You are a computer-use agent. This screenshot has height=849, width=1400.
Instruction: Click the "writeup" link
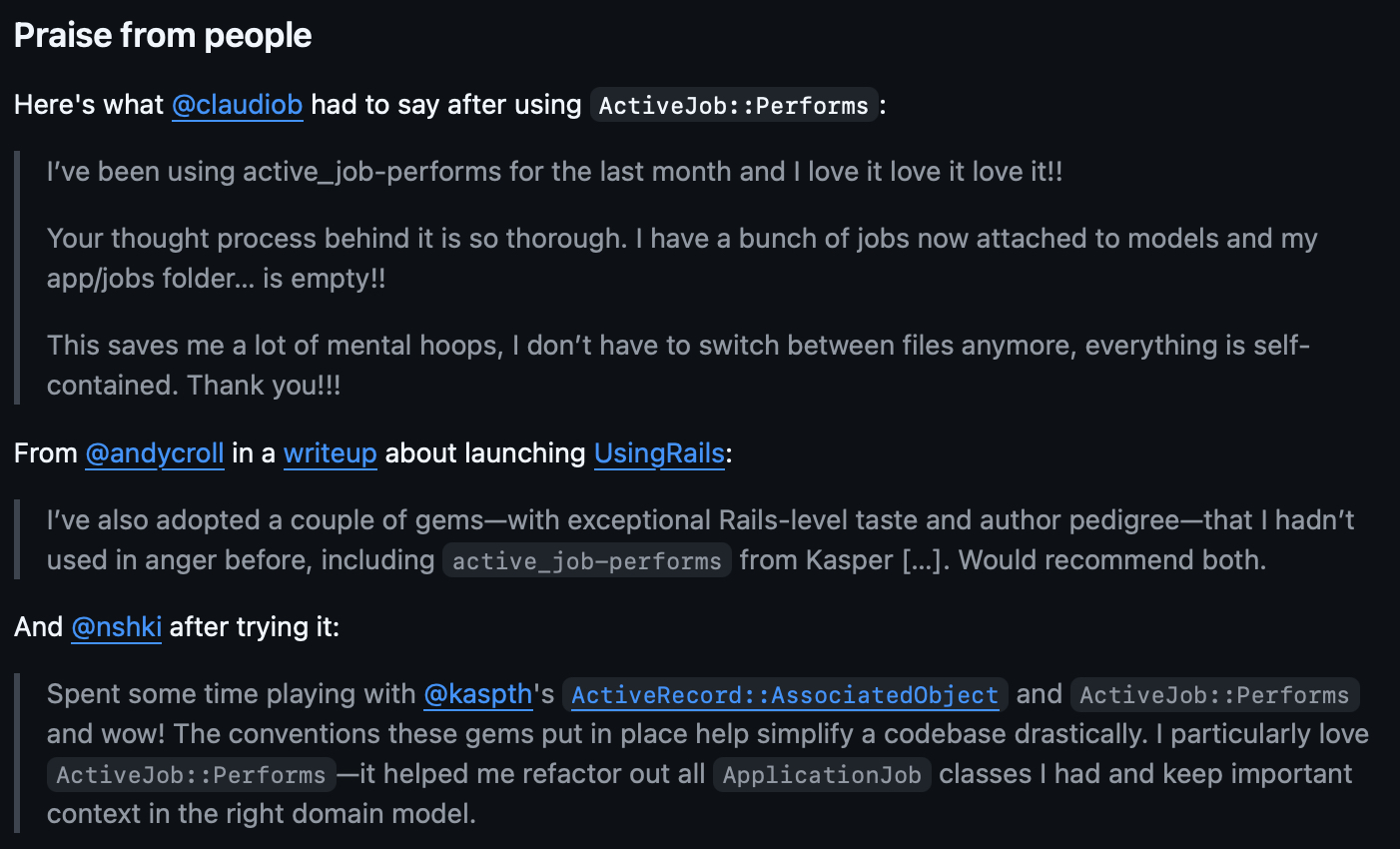330,453
